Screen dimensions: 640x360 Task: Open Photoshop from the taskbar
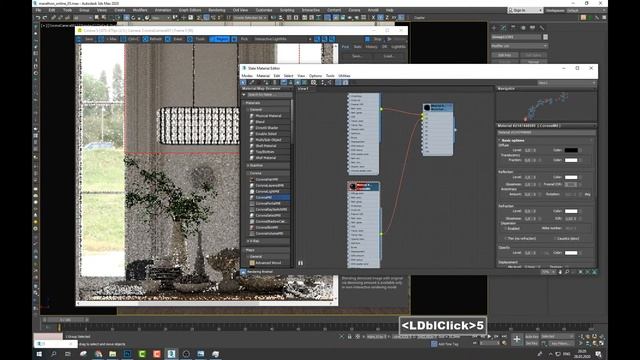[127, 354]
